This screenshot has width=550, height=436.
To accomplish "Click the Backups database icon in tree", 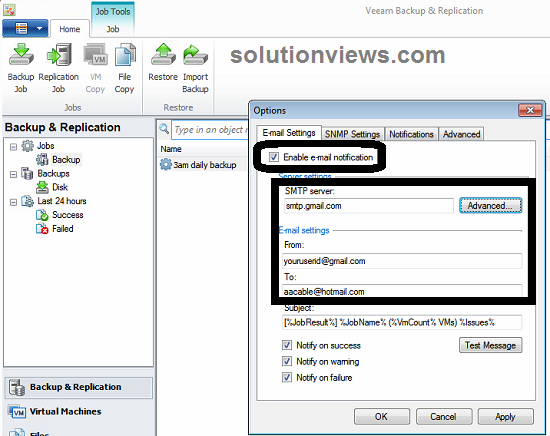I will coord(27,173).
